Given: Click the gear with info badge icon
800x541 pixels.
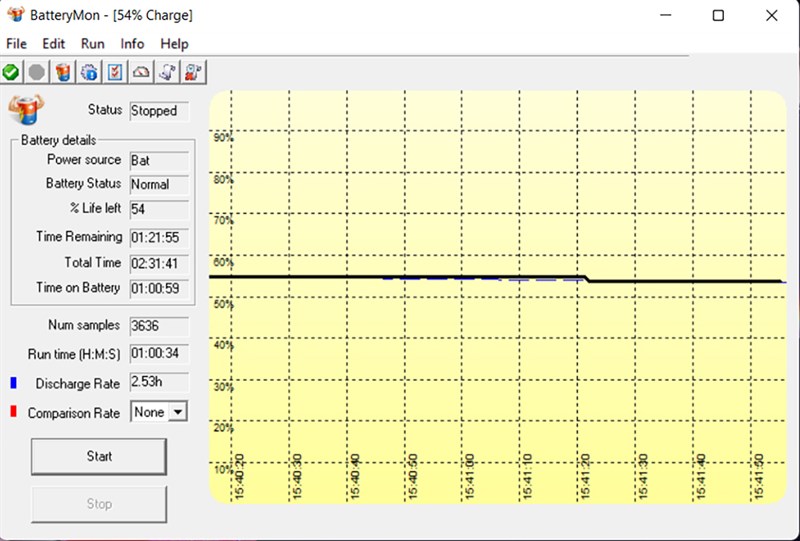Looking at the screenshot, I should [x=89, y=72].
